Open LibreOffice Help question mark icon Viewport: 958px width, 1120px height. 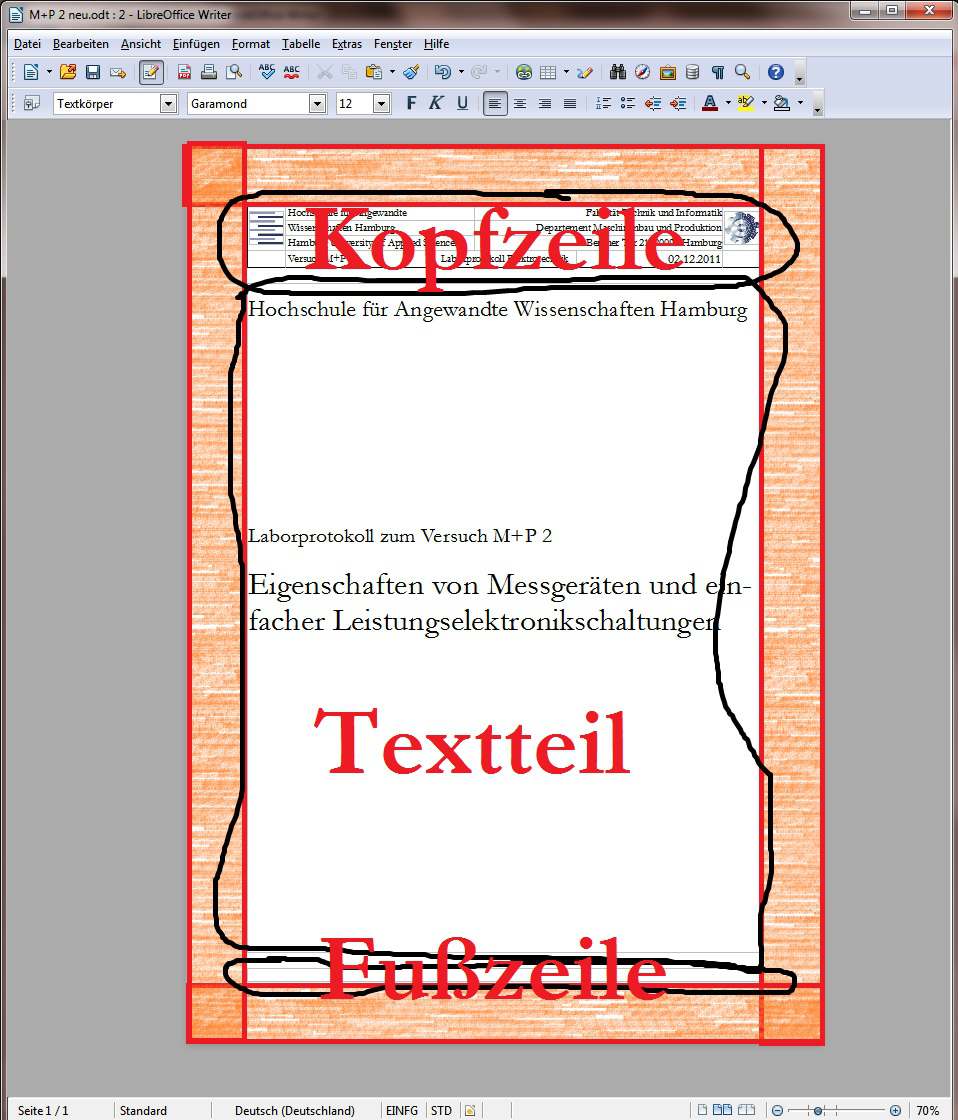[775, 72]
